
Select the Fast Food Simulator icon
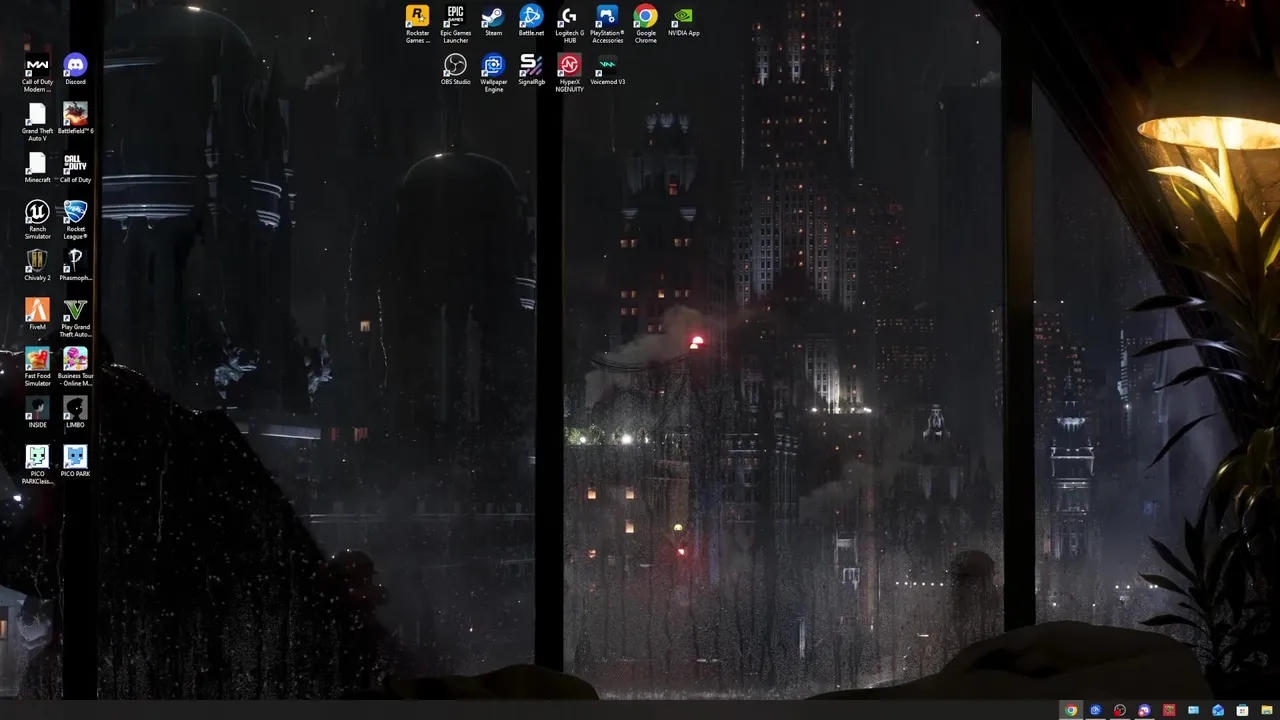(x=37, y=367)
